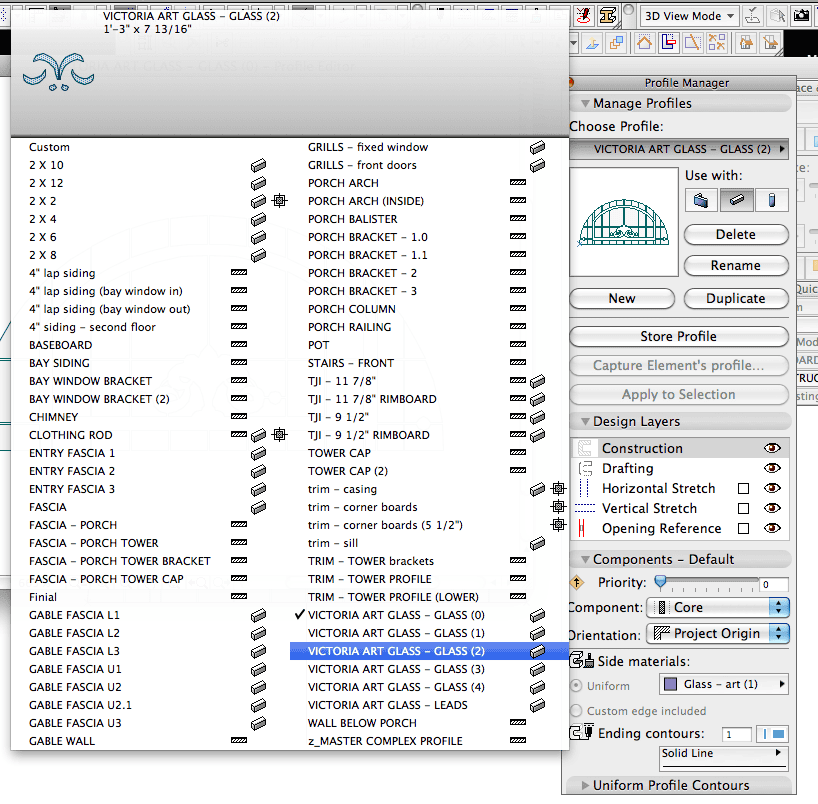Viewport: 818px width, 804px height.
Task: Click the New profile button
Action: [622, 298]
